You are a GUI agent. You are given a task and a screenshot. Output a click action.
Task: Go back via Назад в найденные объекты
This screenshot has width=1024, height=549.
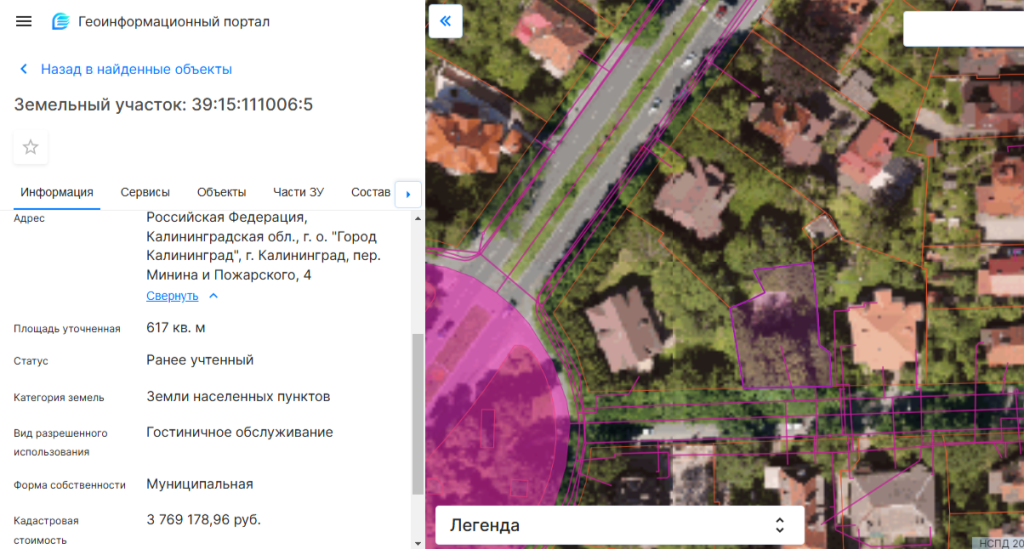(x=136, y=70)
